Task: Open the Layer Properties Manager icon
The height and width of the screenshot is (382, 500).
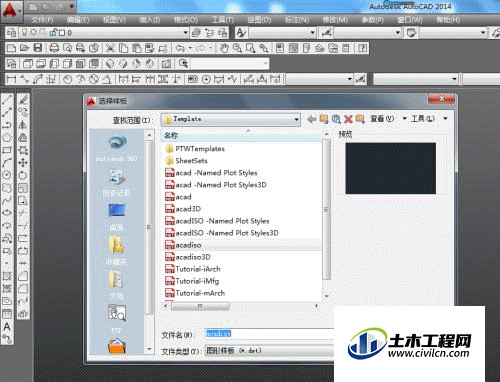Action: [11, 33]
